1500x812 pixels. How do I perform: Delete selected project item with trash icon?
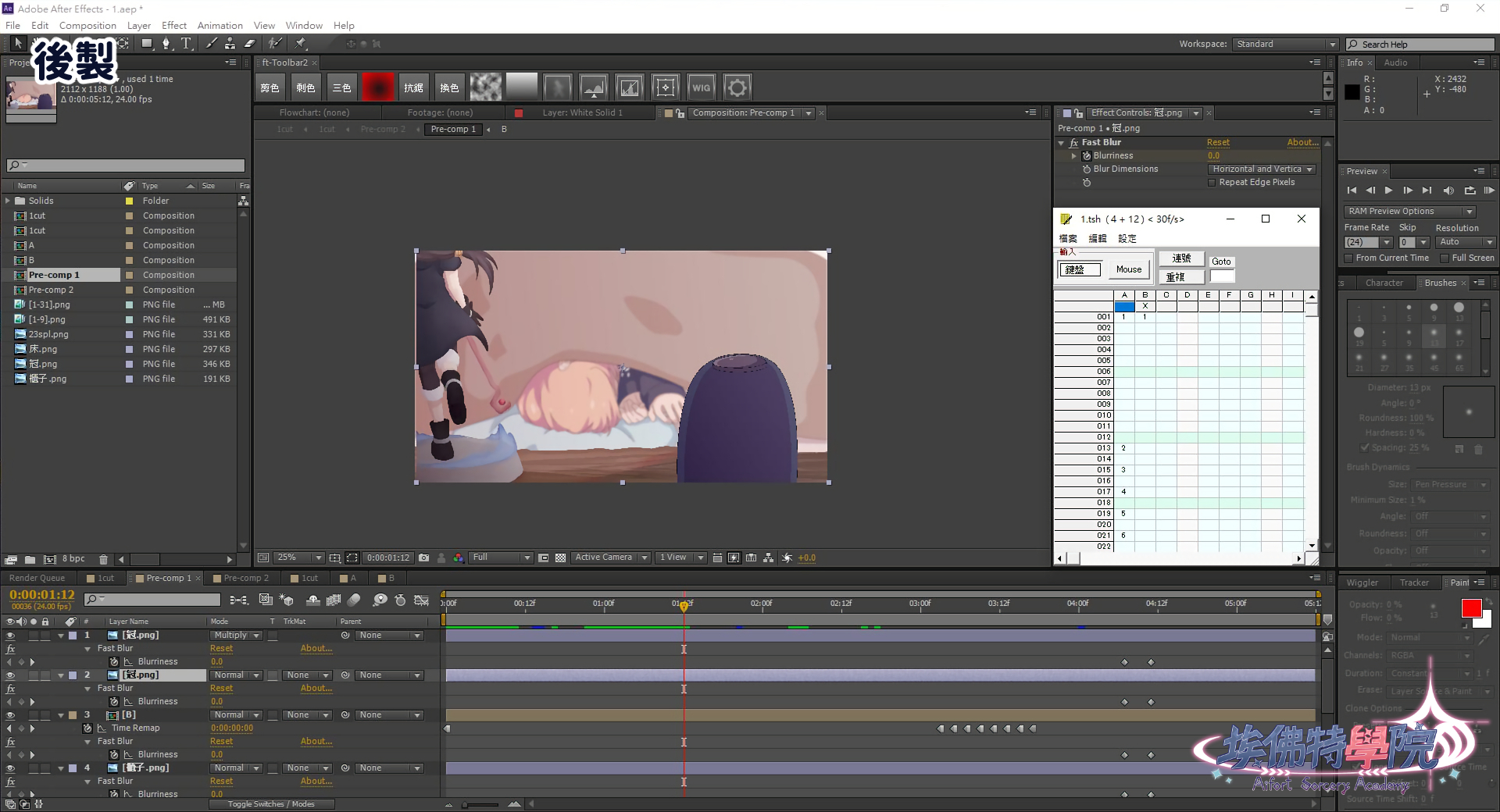coord(103,559)
